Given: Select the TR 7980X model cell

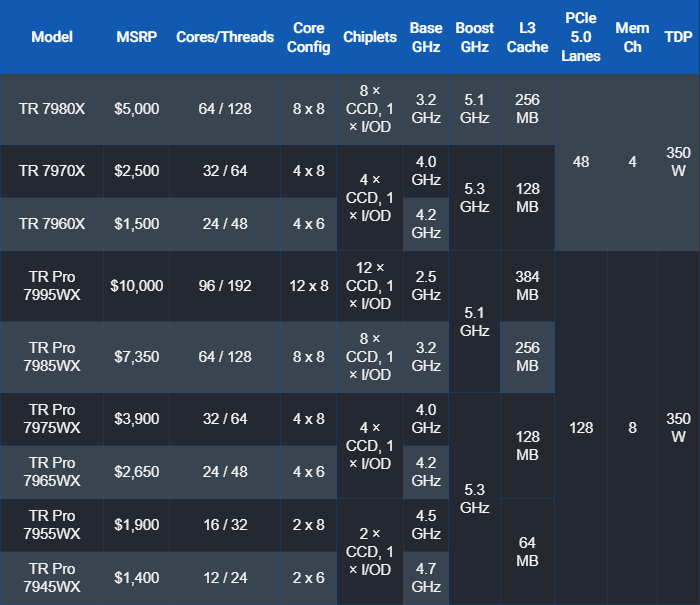Looking at the screenshot, I should 52,109.
